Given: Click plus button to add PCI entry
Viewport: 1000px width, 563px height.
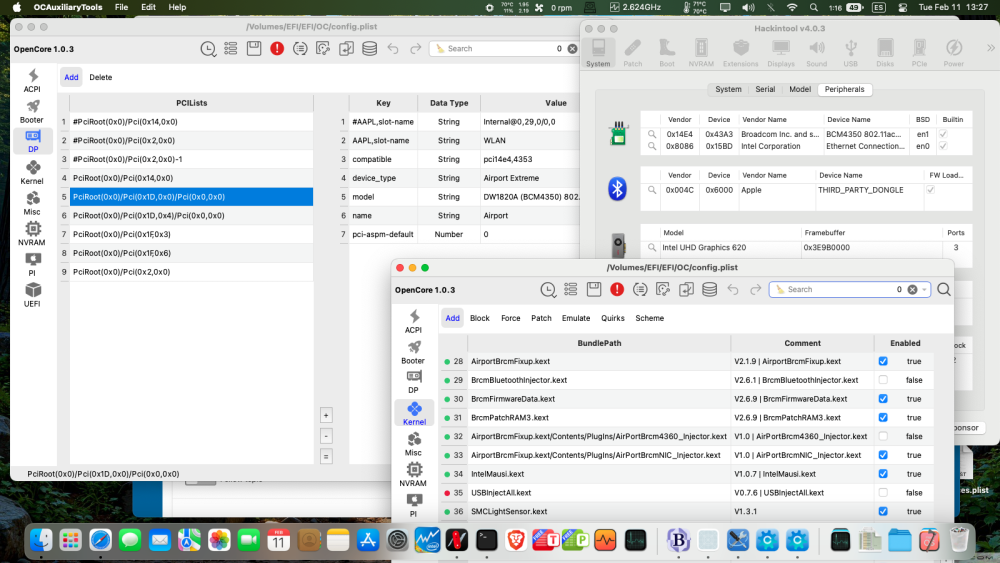Looking at the screenshot, I should point(326,416).
